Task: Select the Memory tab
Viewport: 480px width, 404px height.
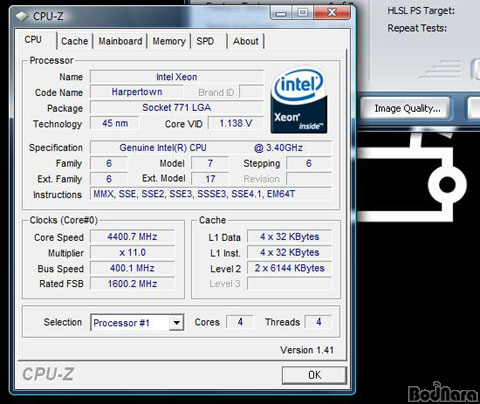Action: coord(169,41)
